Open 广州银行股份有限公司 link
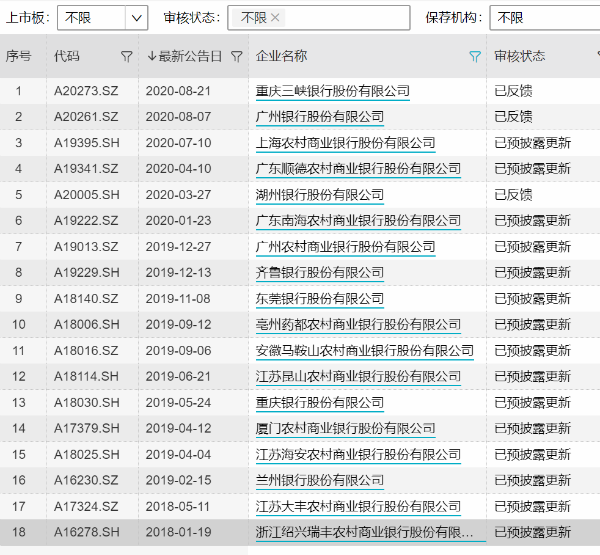 (320, 117)
